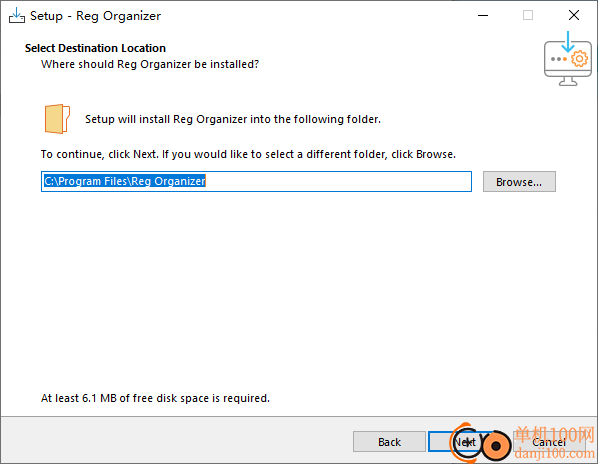Click the highlighted C:\Program Files\Reg Organizer text
598x464 pixels.
click(125, 181)
